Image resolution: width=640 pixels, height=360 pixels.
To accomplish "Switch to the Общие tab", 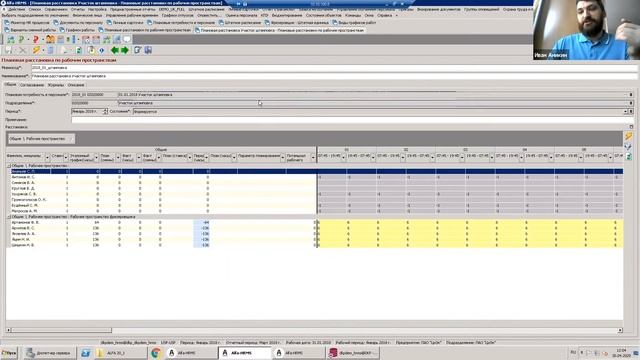I will coord(10,84).
